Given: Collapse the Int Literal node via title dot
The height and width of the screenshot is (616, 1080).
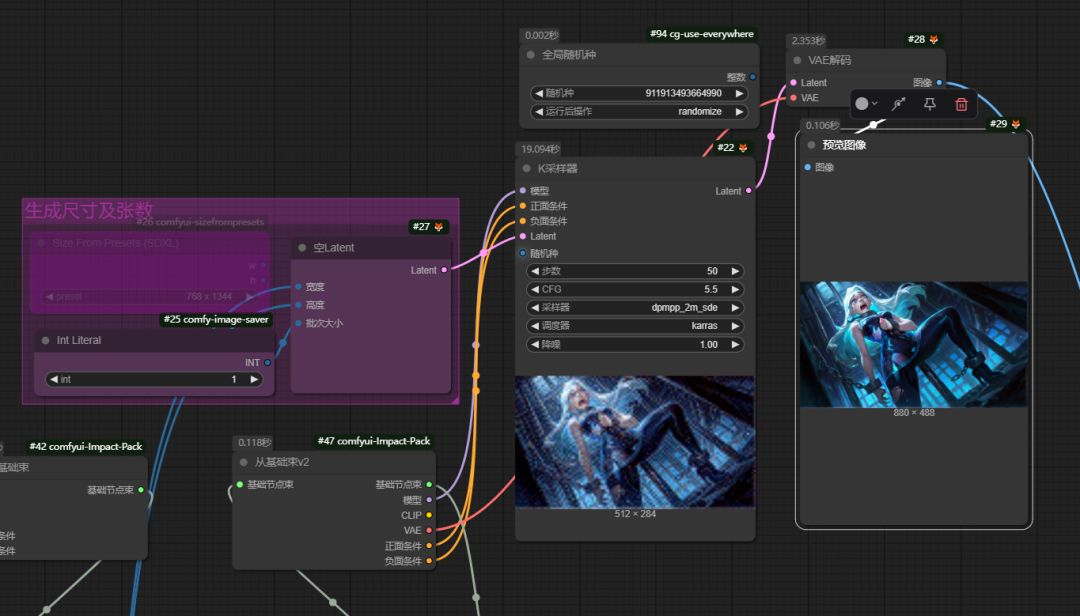Looking at the screenshot, I should (45, 340).
